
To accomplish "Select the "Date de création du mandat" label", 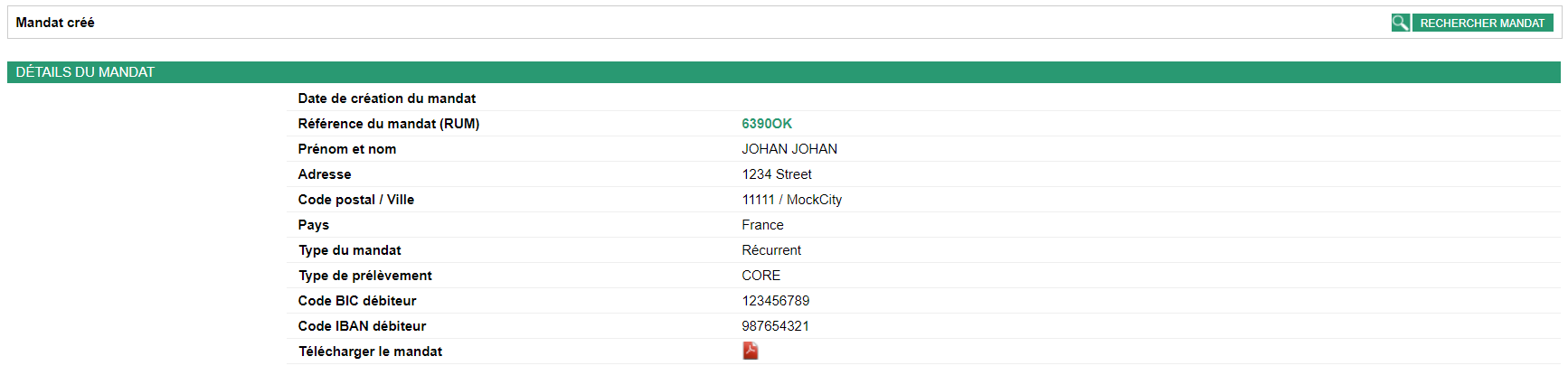I will pyautogui.click(x=387, y=98).
